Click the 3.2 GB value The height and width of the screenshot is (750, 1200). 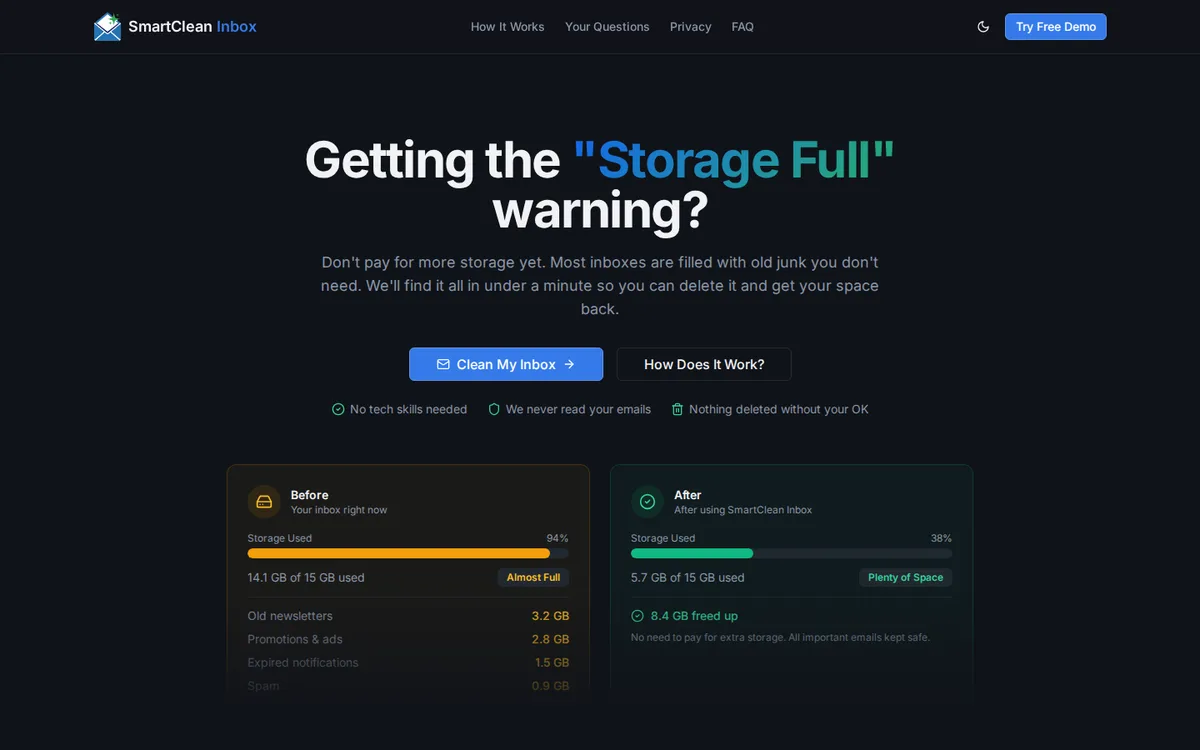pyautogui.click(x=550, y=616)
